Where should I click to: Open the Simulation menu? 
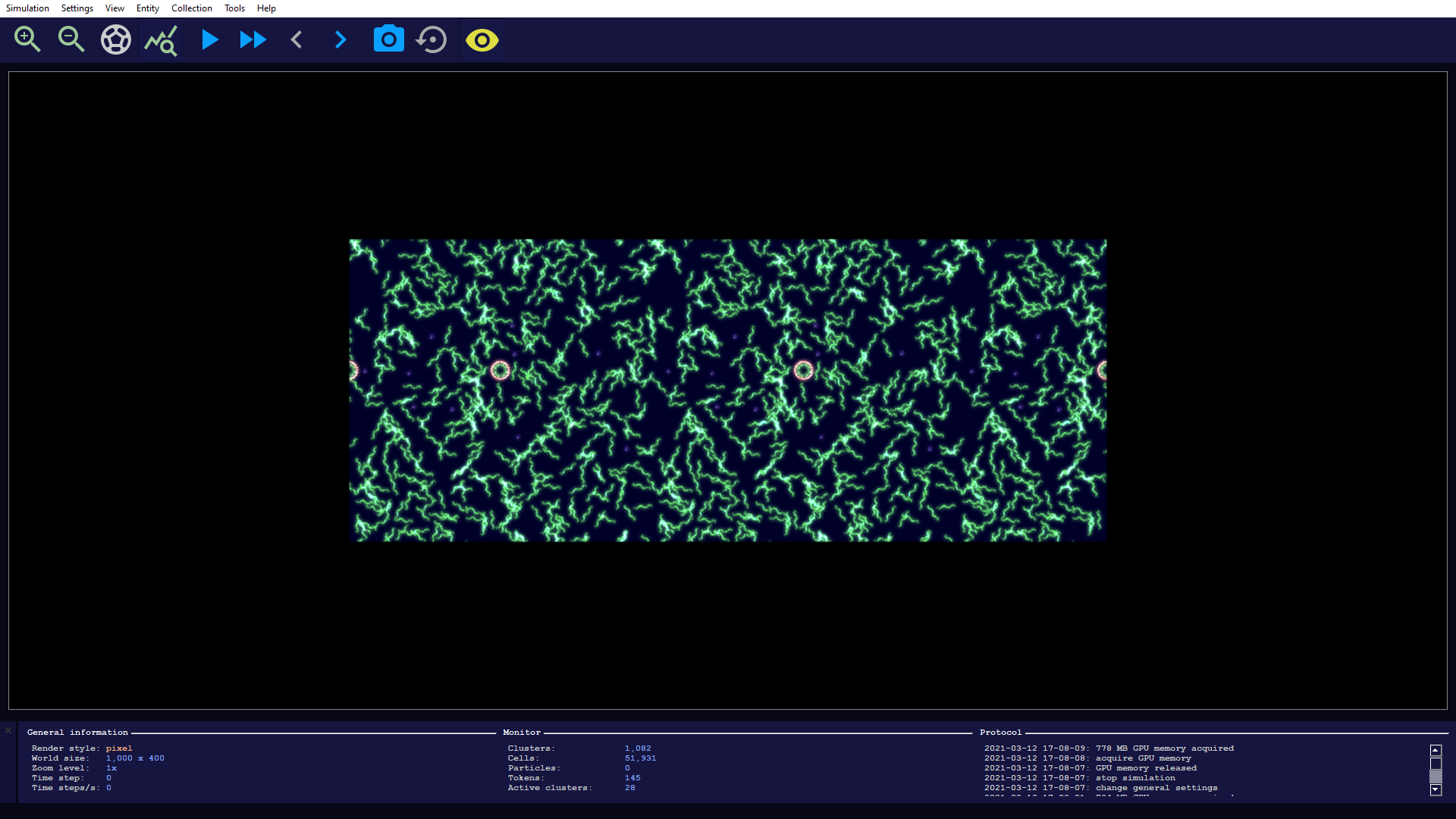pos(27,8)
